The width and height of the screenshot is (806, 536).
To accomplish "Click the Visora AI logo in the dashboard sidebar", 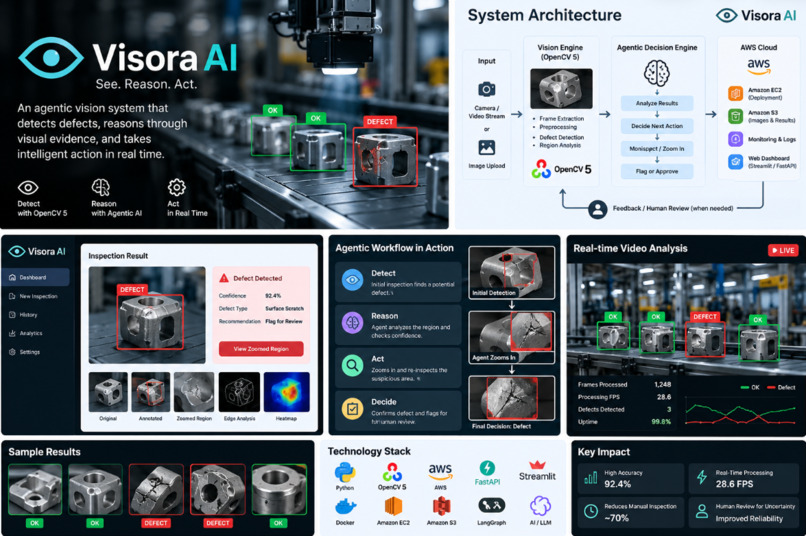I will [x=38, y=251].
